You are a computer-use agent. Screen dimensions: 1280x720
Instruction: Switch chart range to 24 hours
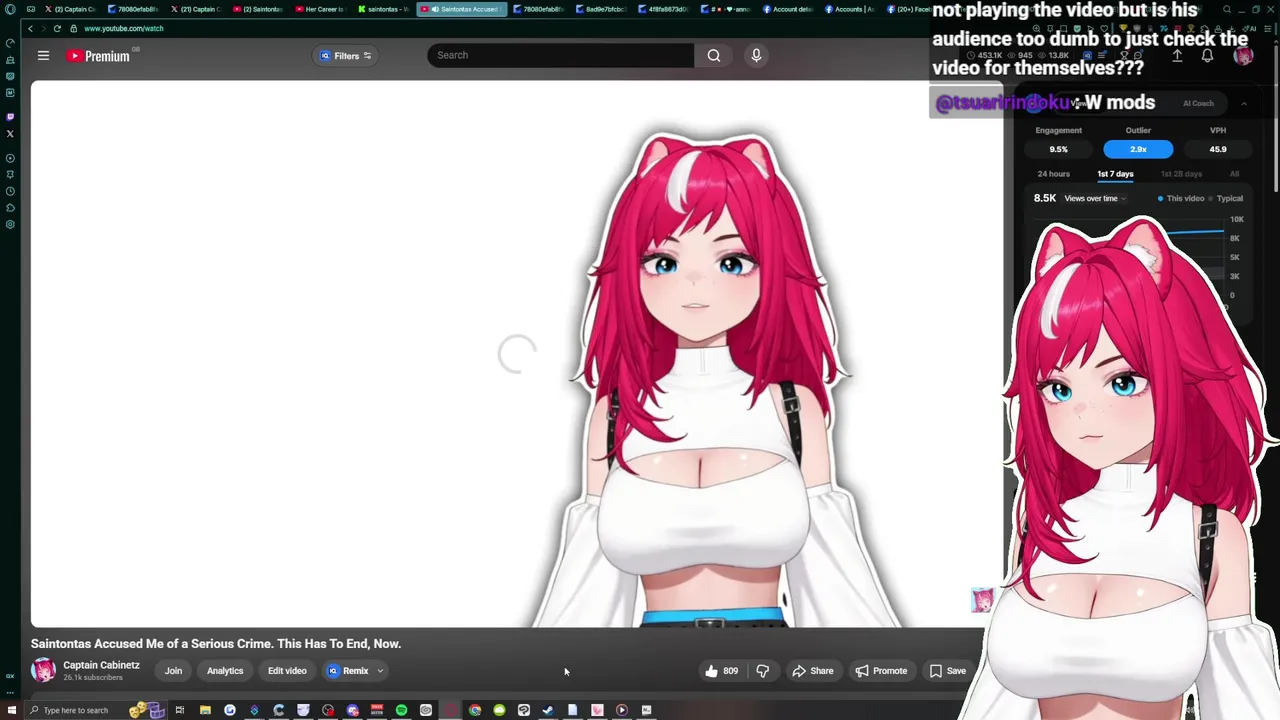pos(1053,174)
